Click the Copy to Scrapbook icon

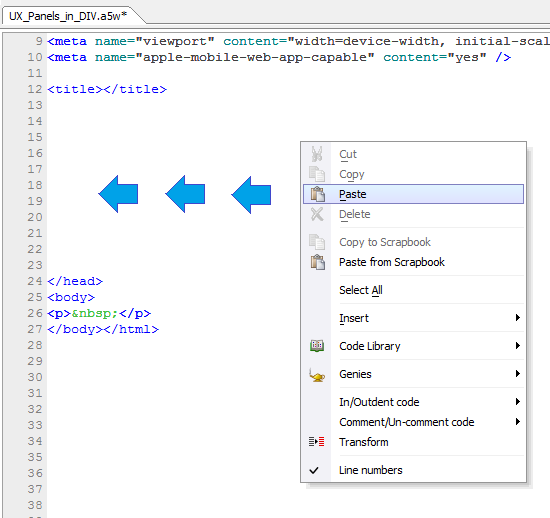317,242
